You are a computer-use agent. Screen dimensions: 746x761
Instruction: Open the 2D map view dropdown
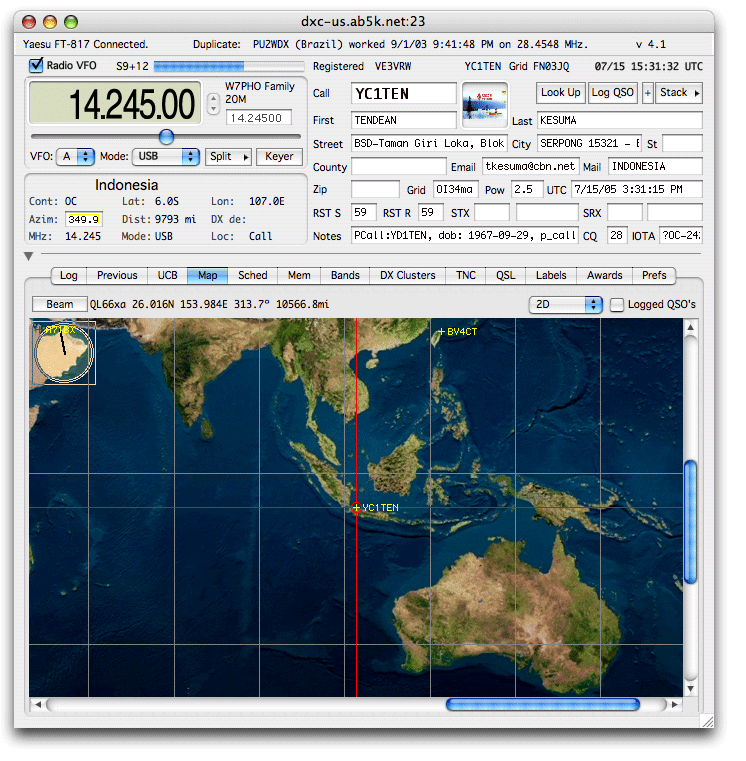point(565,305)
